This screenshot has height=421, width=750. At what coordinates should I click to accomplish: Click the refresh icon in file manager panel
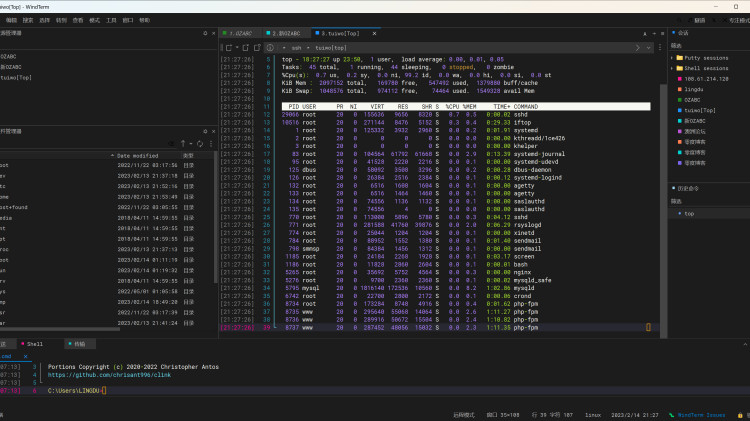200,144
